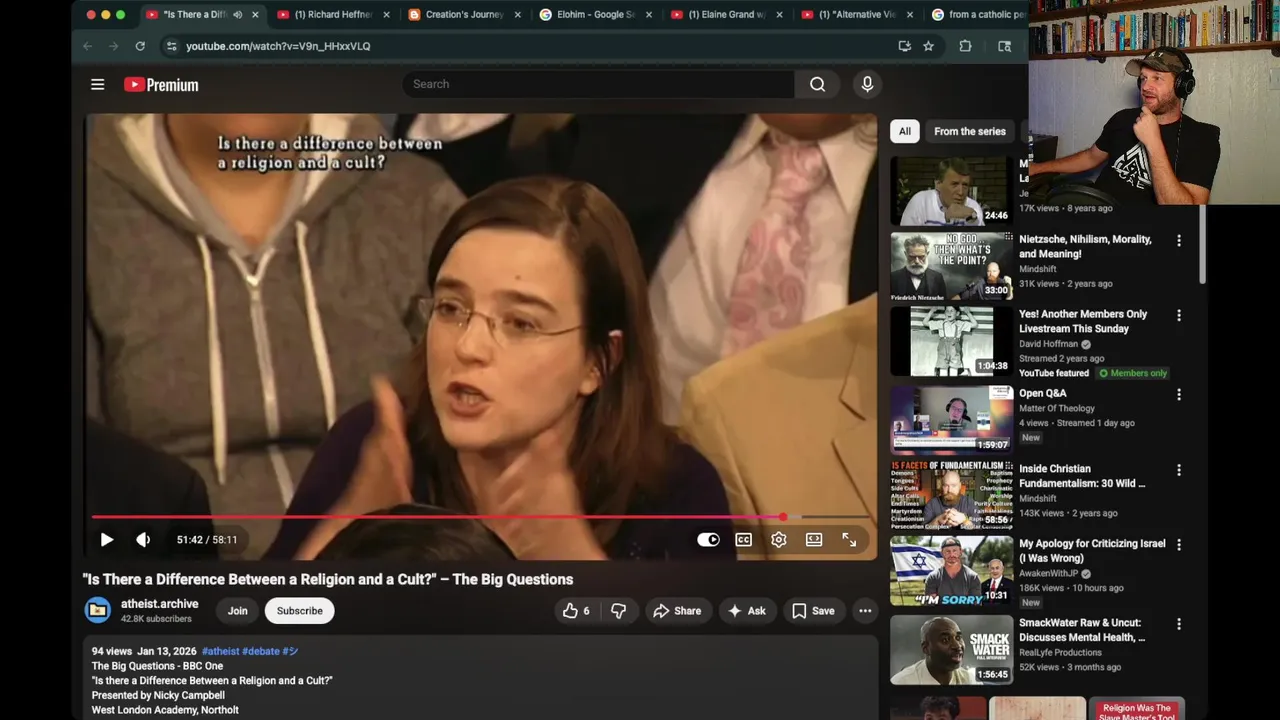Open more actions three-dot menu under video
The height and width of the screenshot is (720, 1280).
click(865, 611)
